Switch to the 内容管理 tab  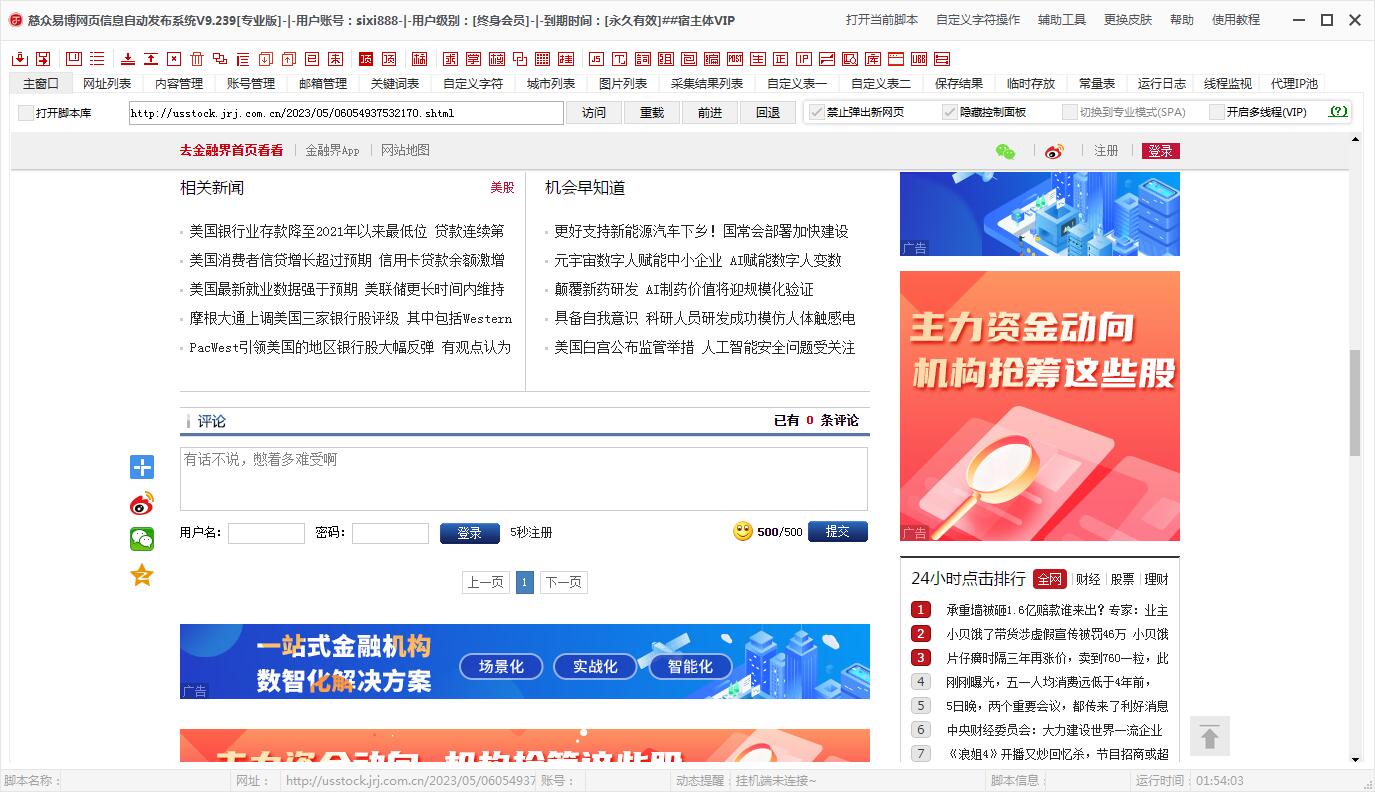point(179,84)
